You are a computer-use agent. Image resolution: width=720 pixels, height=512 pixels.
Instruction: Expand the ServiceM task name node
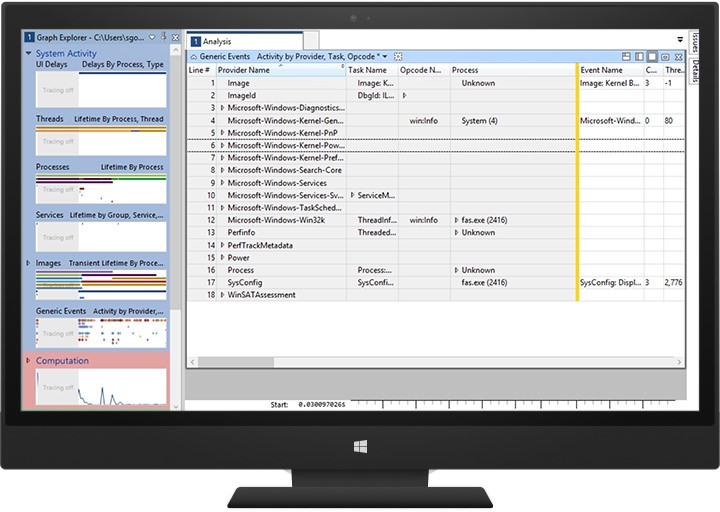(353, 195)
